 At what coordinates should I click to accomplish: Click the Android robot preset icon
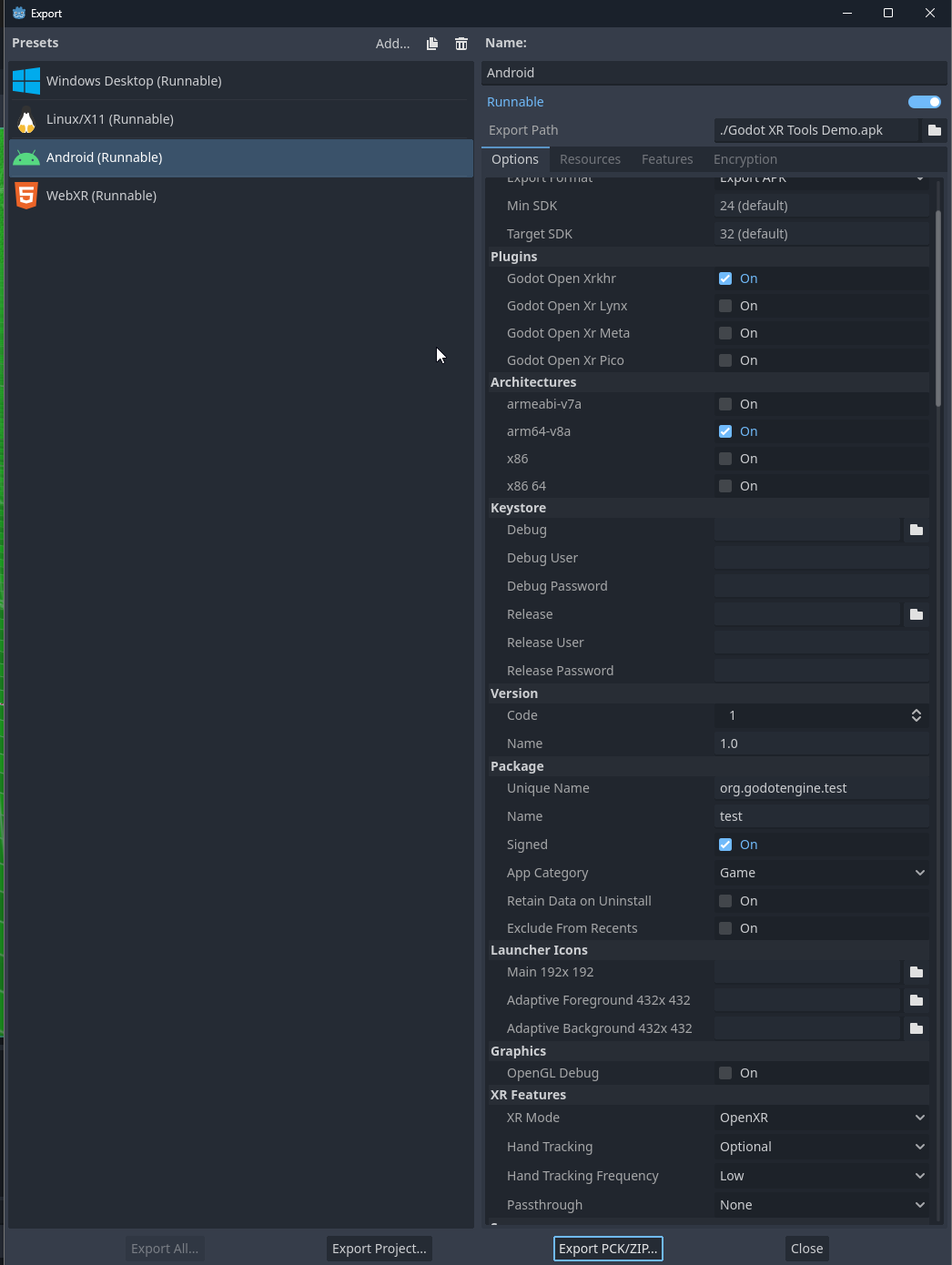25,157
